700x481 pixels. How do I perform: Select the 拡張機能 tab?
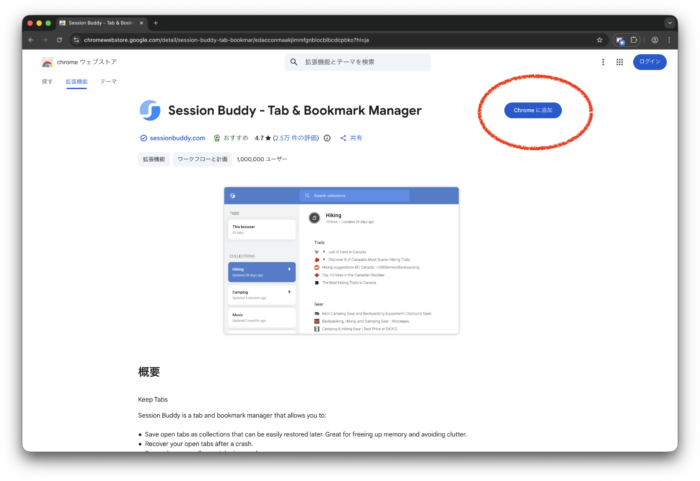point(77,81)
